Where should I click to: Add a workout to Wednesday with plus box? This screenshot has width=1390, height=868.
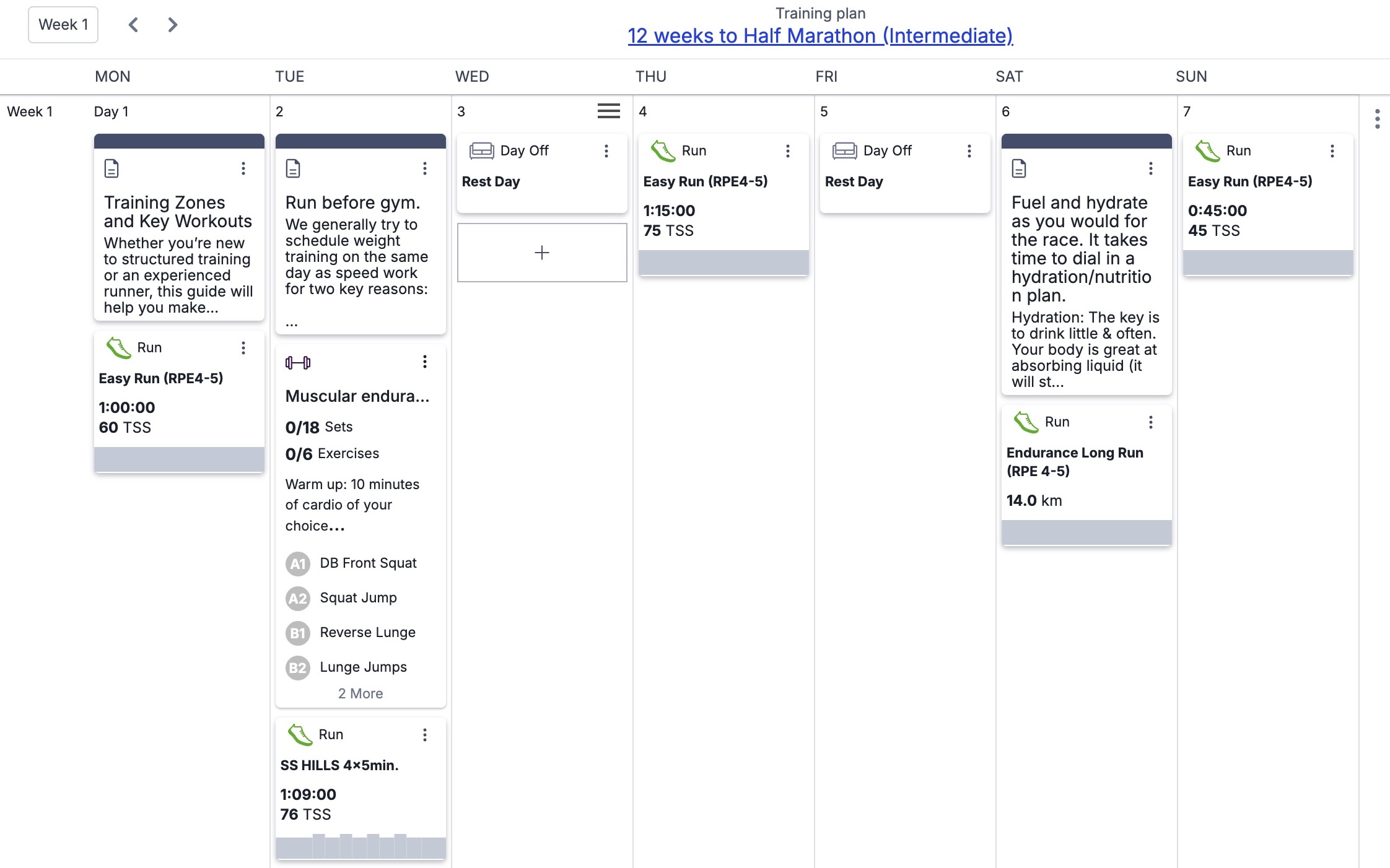[x=542, y=253]
